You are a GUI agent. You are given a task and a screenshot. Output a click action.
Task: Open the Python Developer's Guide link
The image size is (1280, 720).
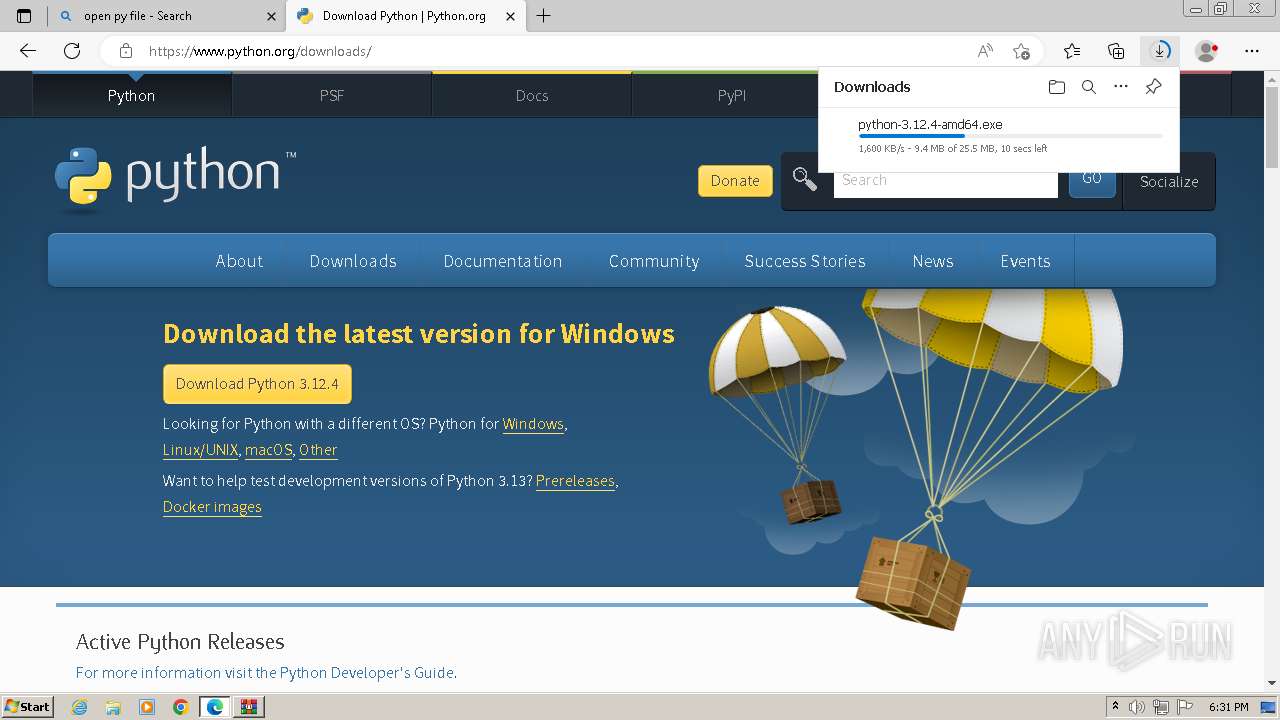pos(367,673)
